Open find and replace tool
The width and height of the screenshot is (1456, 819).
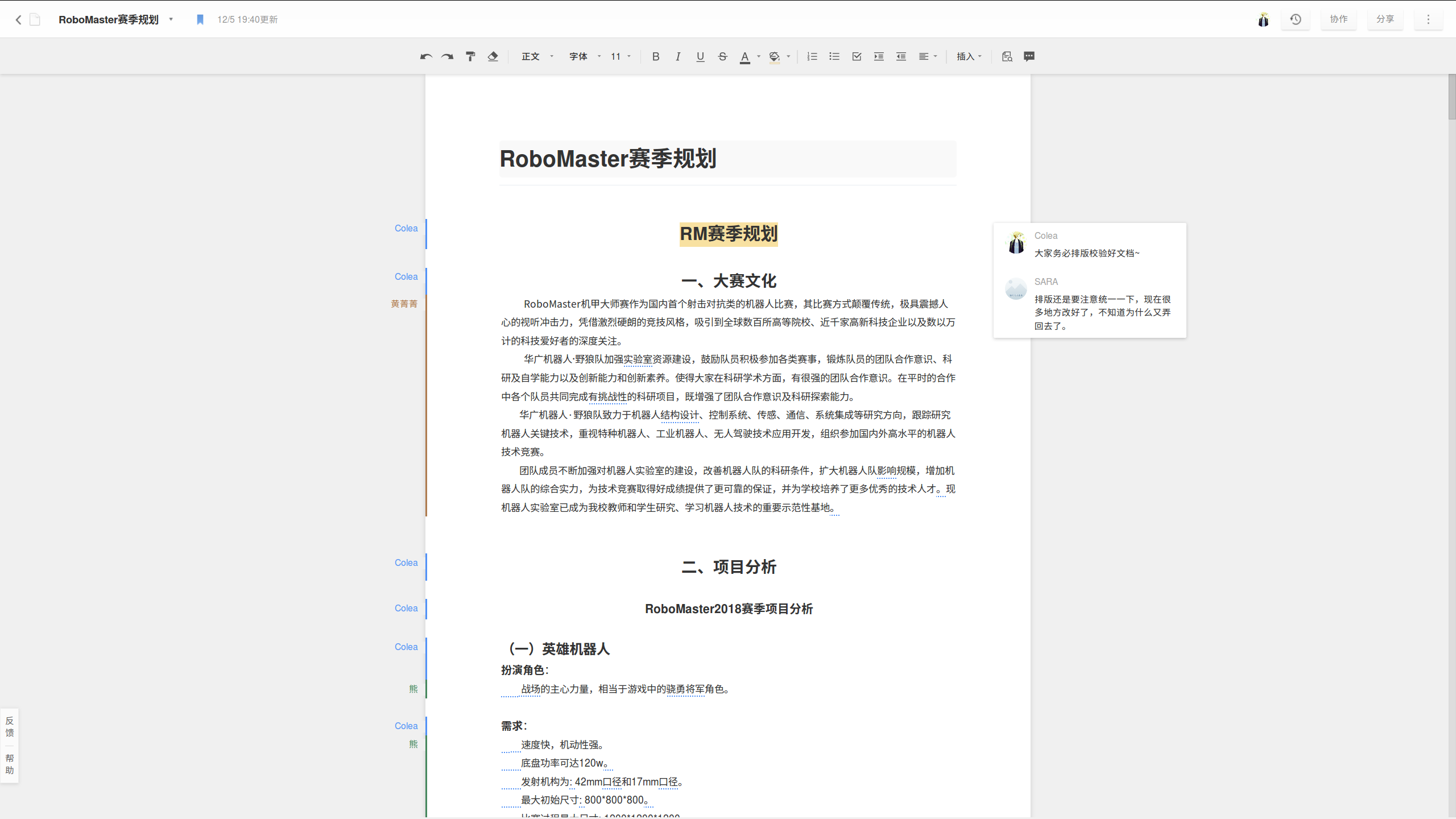point(1007,56)
